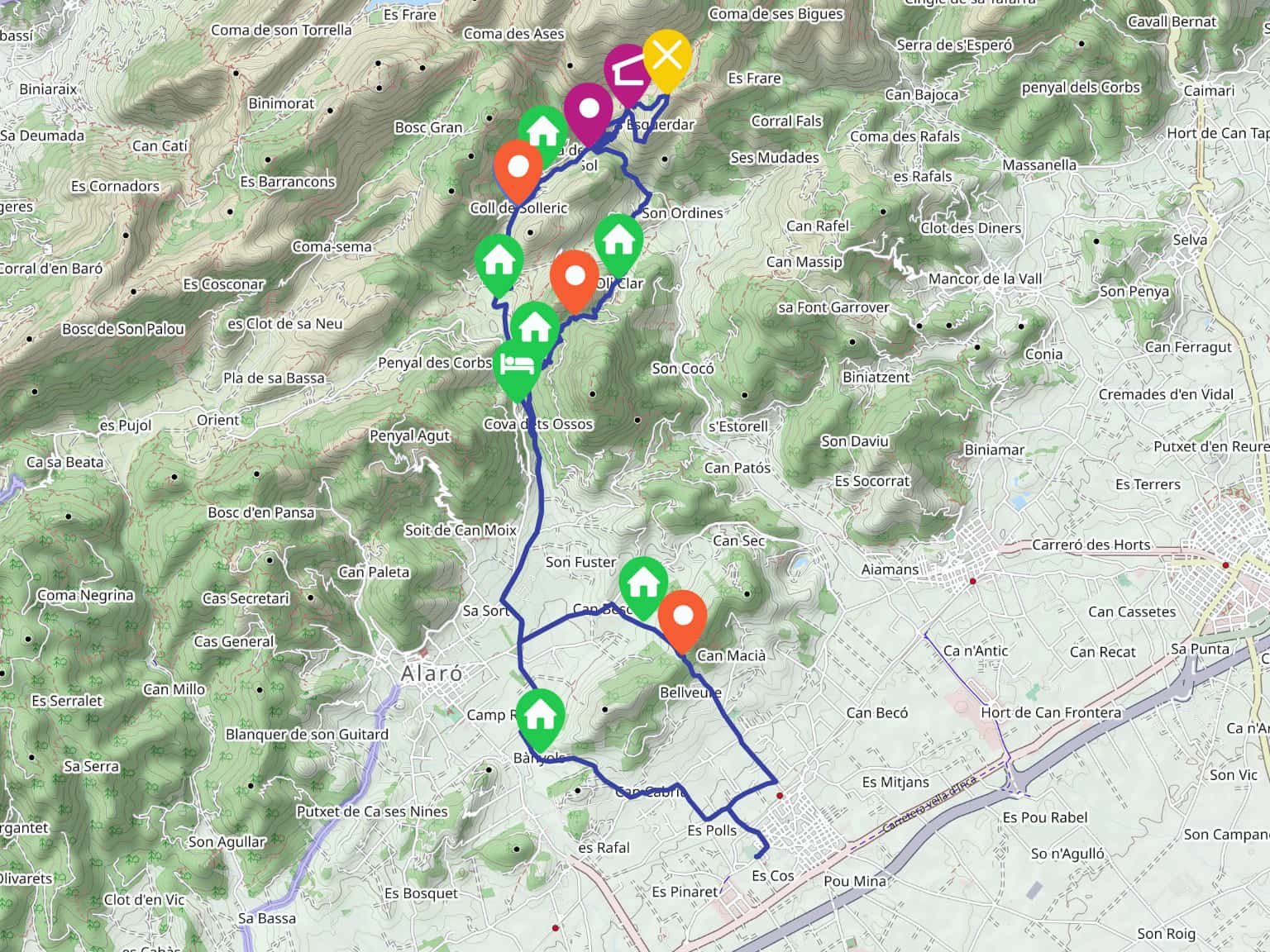Click the green house marker near Can Bosc

point(643,584)
